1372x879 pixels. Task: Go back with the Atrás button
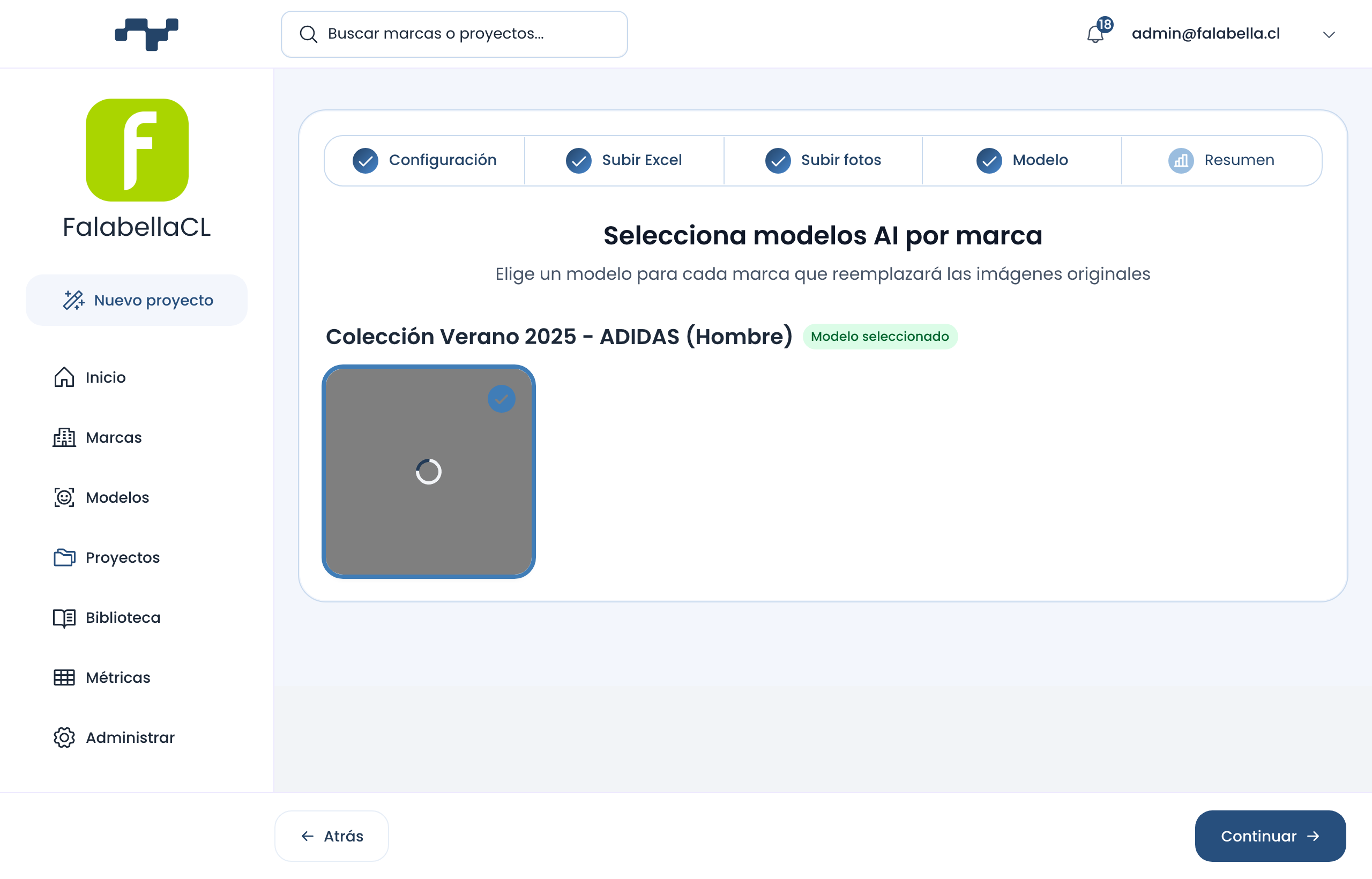[332, 836]
